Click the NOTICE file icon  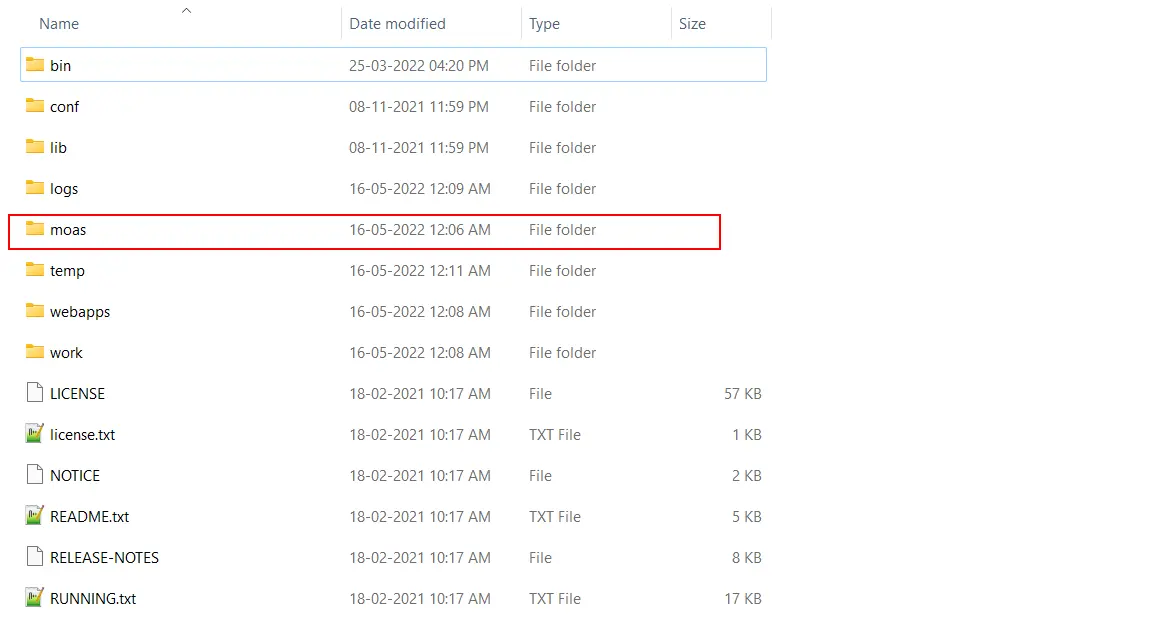pyautogui.click(x=33, y=475)
